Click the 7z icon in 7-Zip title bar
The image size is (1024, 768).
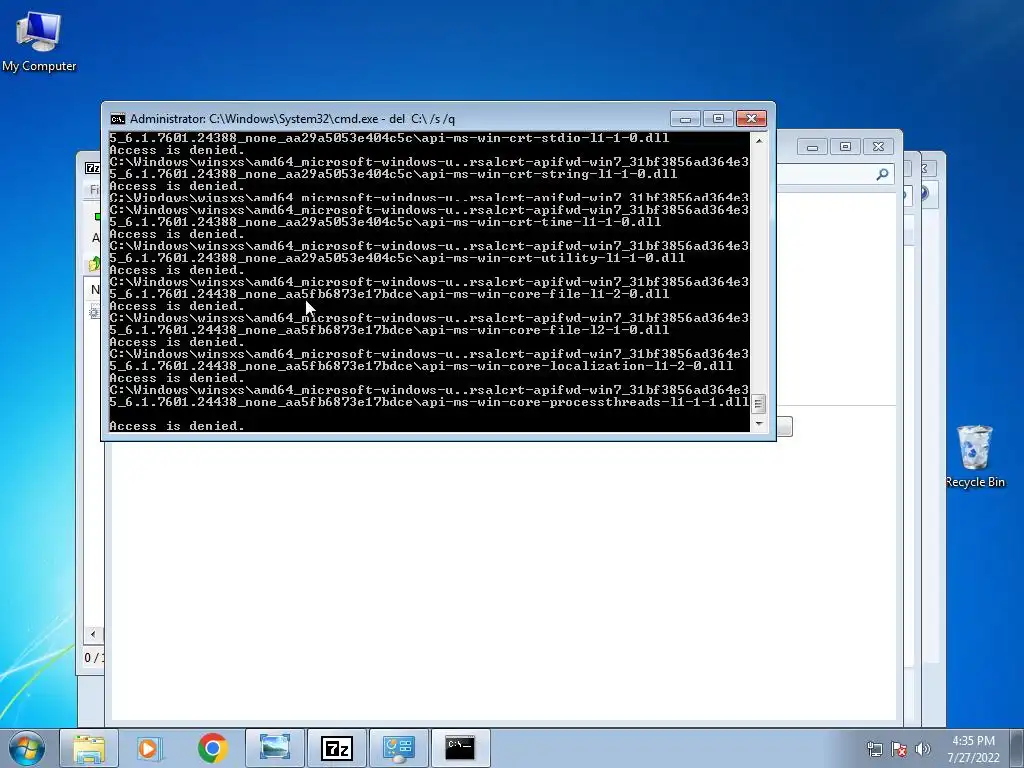[93, 168]
